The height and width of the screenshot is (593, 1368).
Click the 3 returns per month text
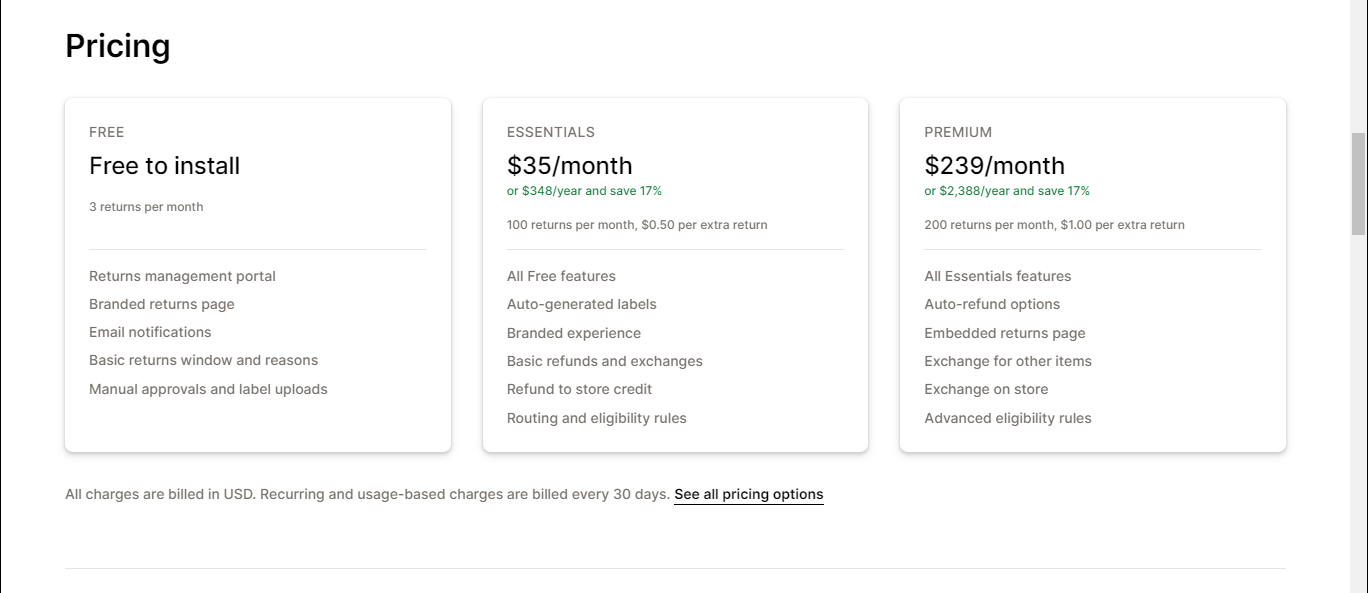coord(146,207)
